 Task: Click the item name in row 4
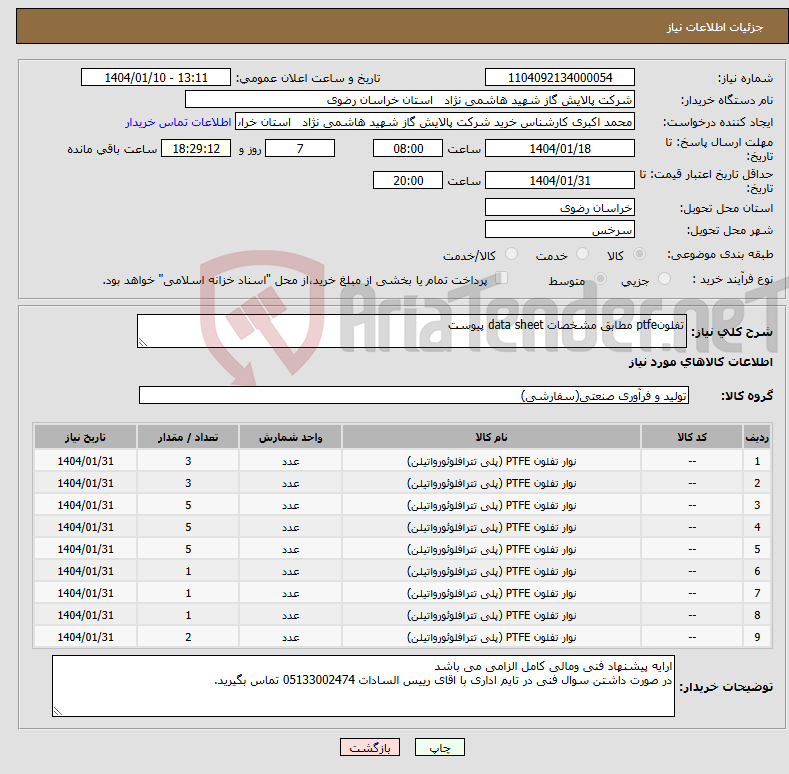pos(491,527)
